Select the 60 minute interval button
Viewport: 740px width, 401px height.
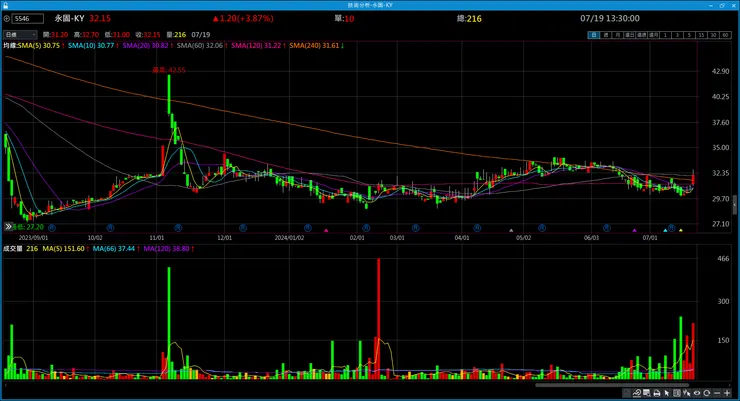[725, 35]
